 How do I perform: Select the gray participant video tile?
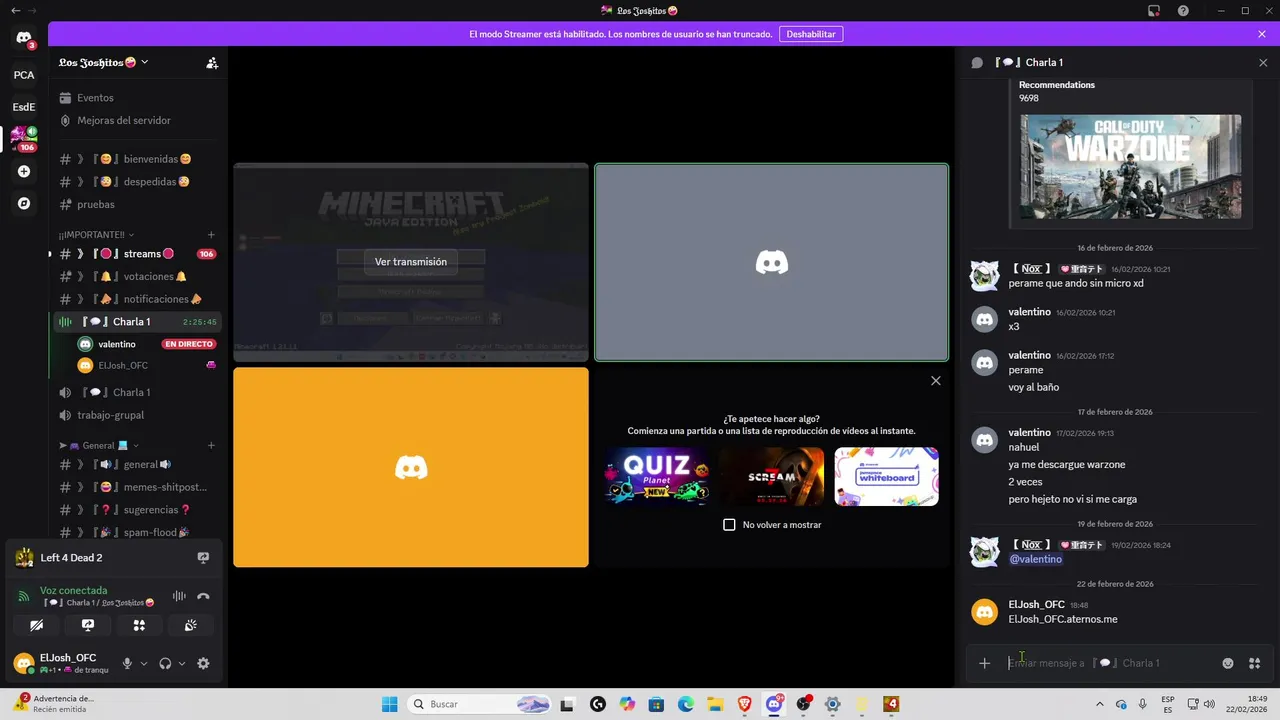(x=771, y=262)
